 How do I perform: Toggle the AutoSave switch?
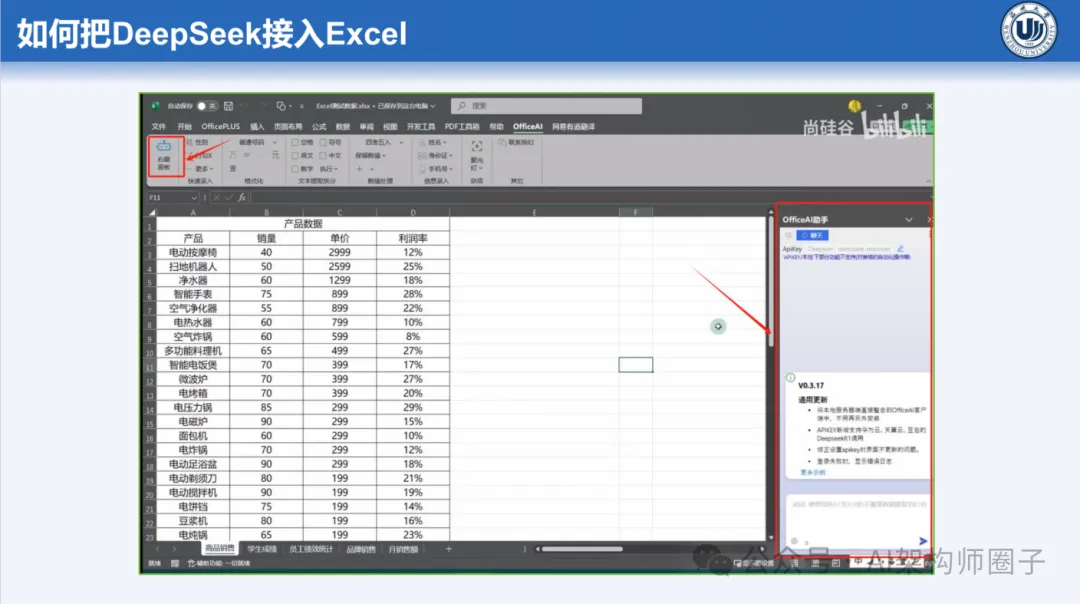[207, 106]
